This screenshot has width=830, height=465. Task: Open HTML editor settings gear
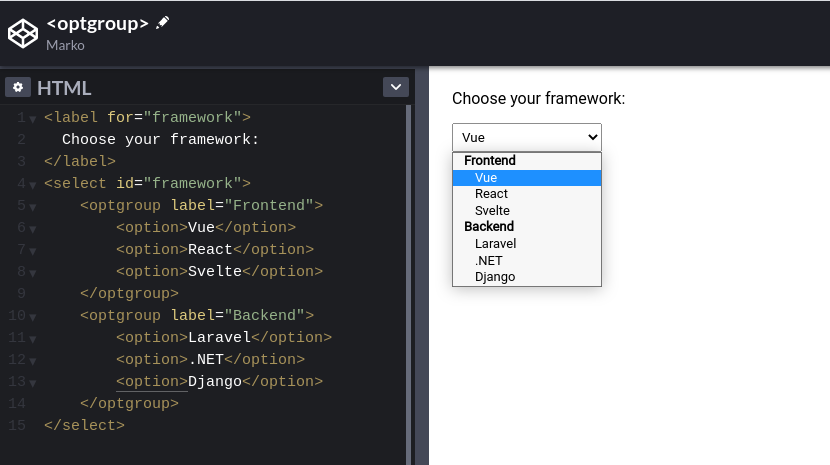click(18, 87)
